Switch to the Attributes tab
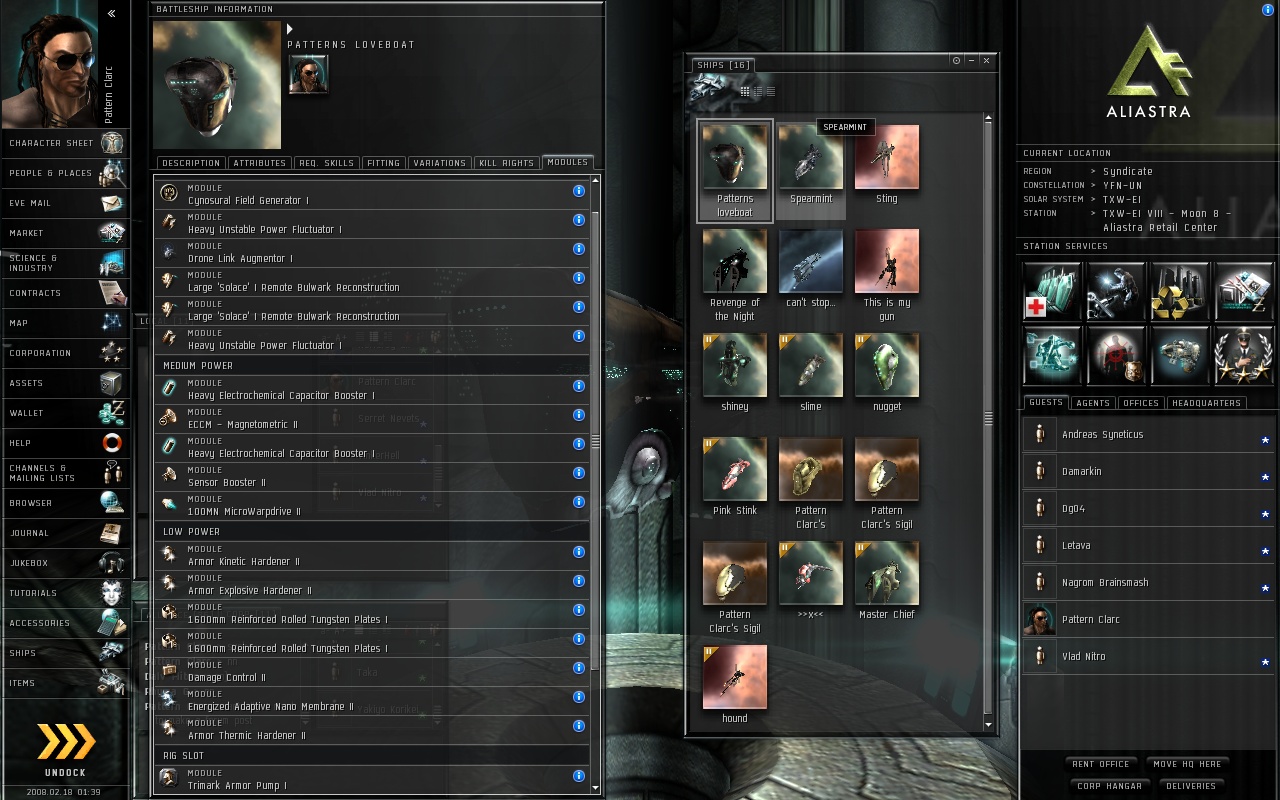 pyautogui.click(x=259, y=163)
